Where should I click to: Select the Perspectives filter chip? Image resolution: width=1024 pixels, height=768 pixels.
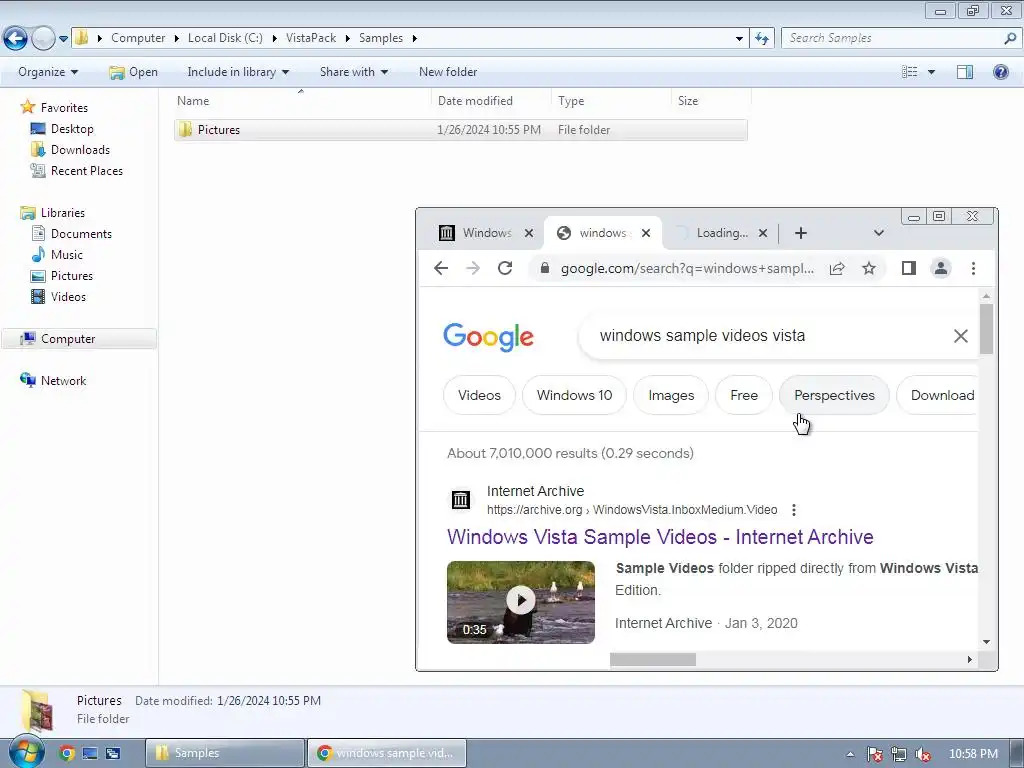click(834, 396)
